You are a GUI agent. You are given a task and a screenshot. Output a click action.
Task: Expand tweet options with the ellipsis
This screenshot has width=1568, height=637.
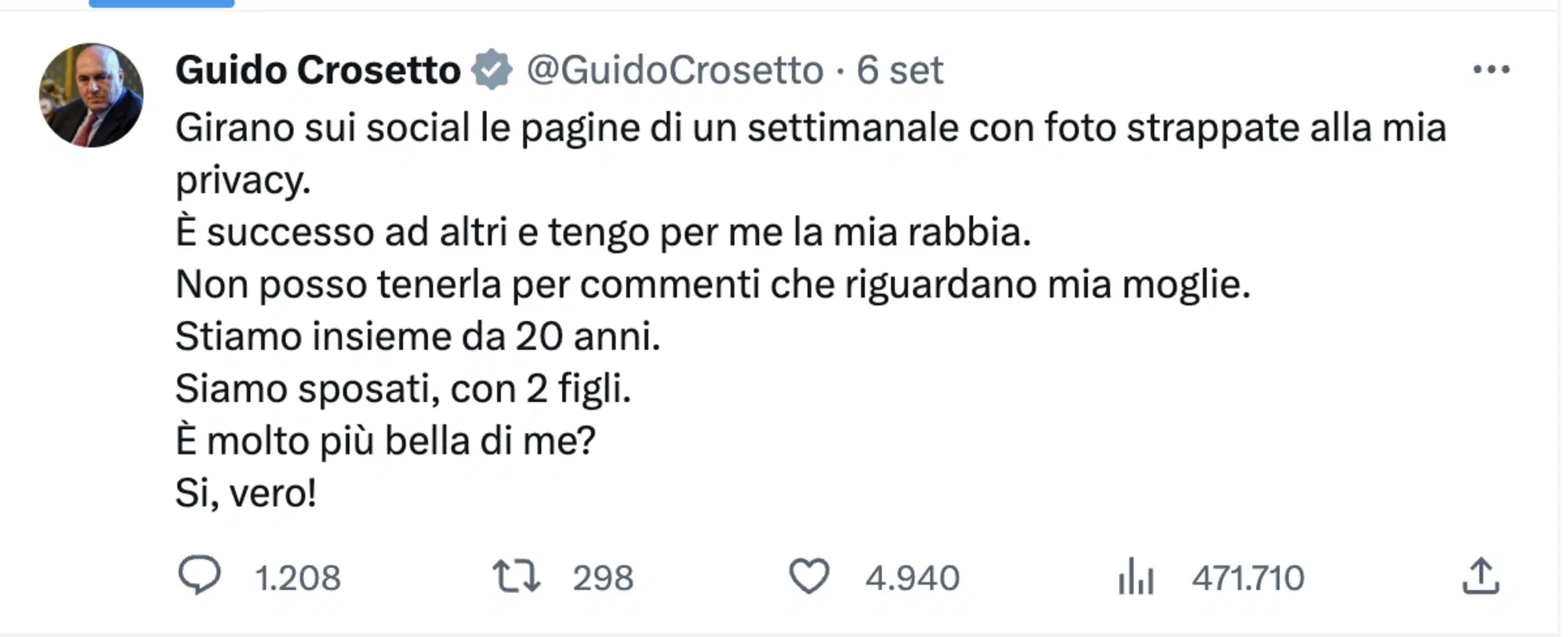pos(1493,69)
